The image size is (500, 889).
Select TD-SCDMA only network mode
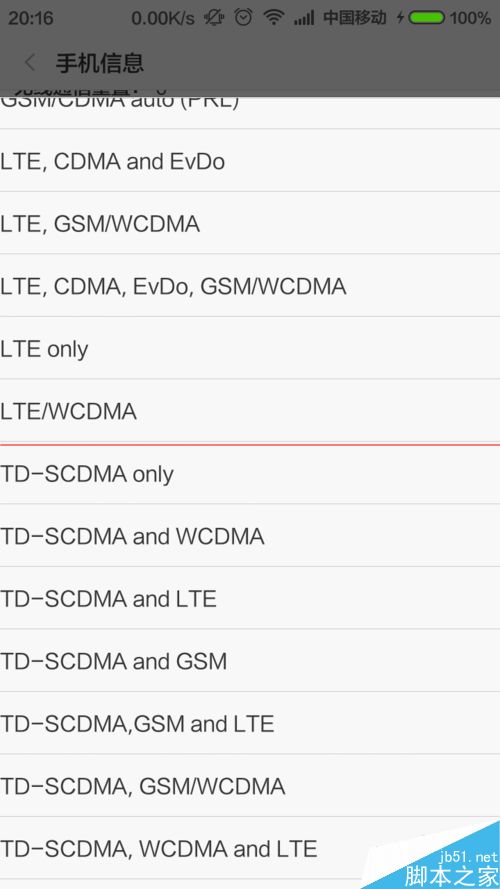click(250, 473)
